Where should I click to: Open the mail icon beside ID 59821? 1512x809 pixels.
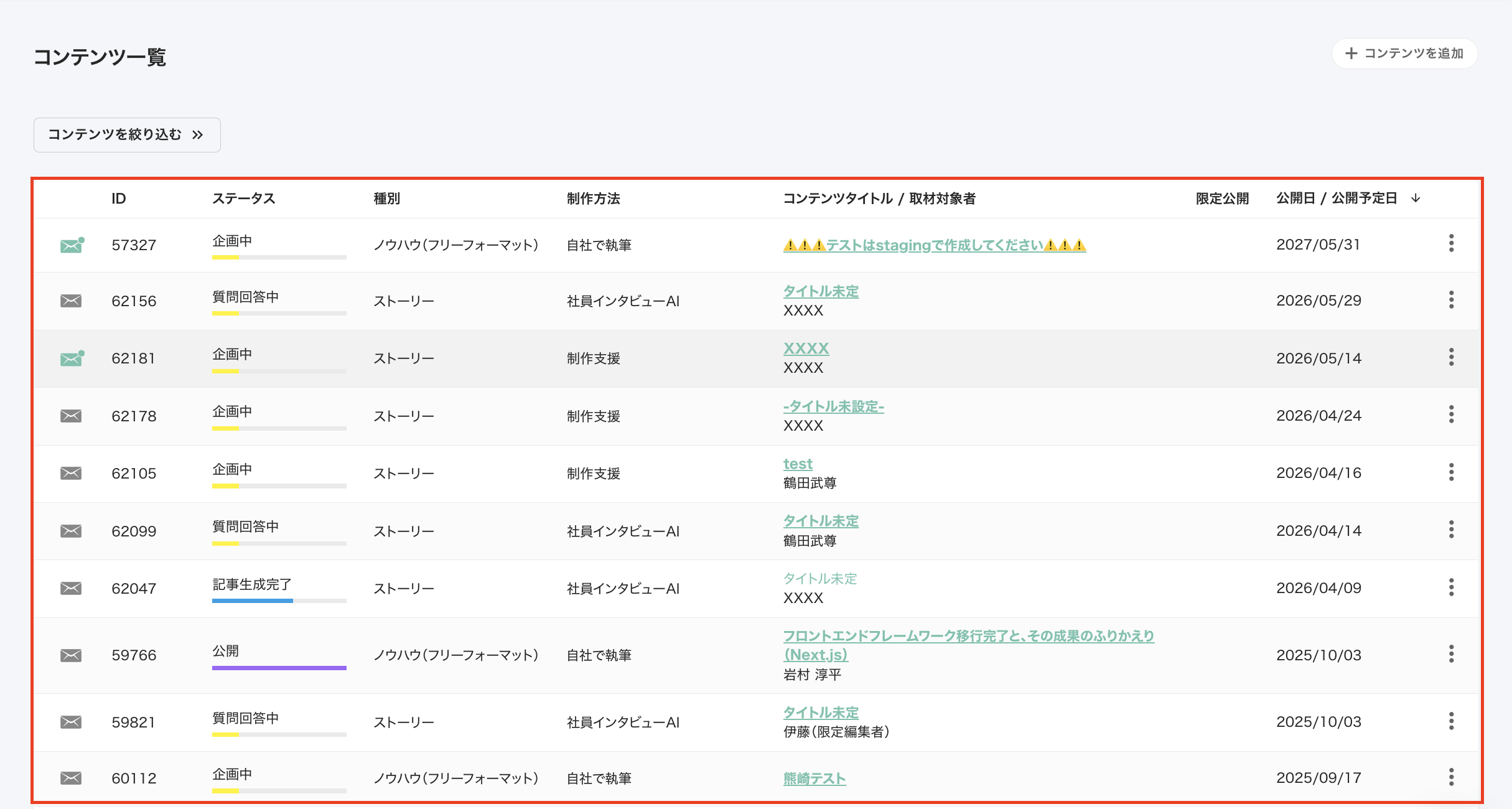(x=71, y=722)
